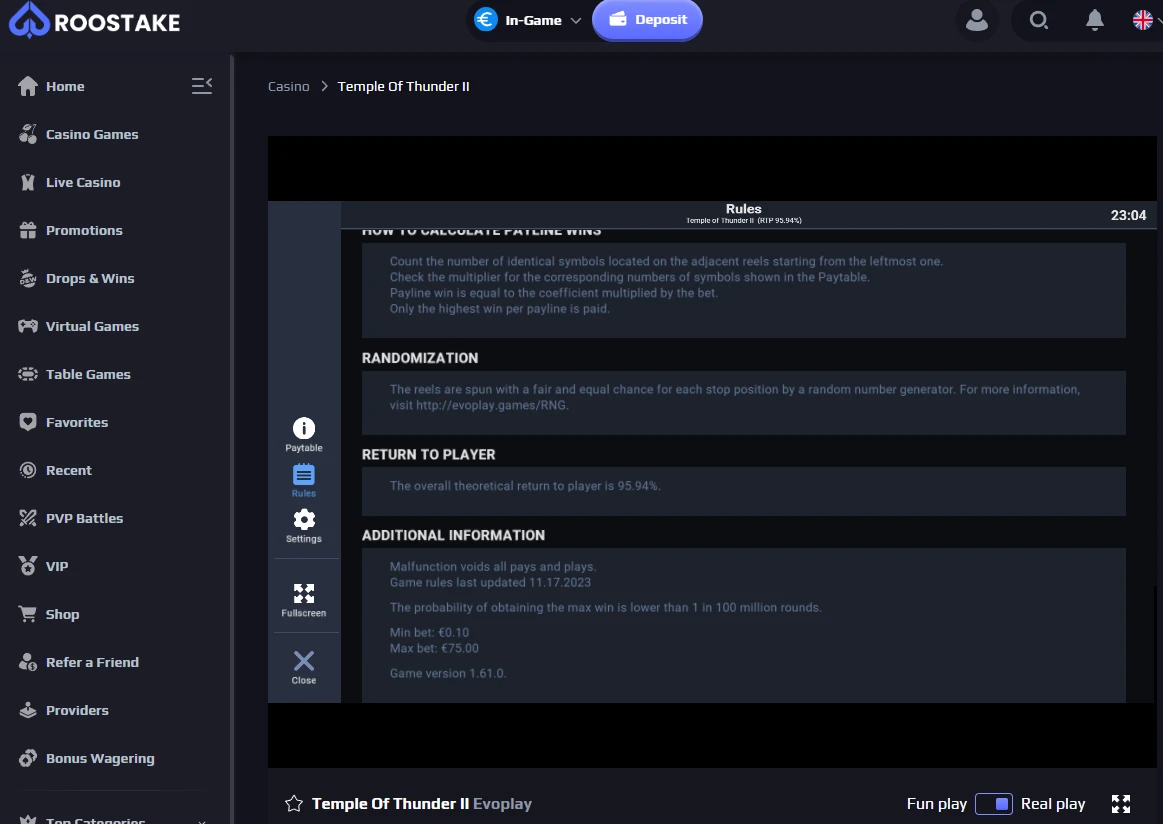The image size is (1163, 824).
Task: Open Live Casino in sidebar
Action: (x=83, y=182)
